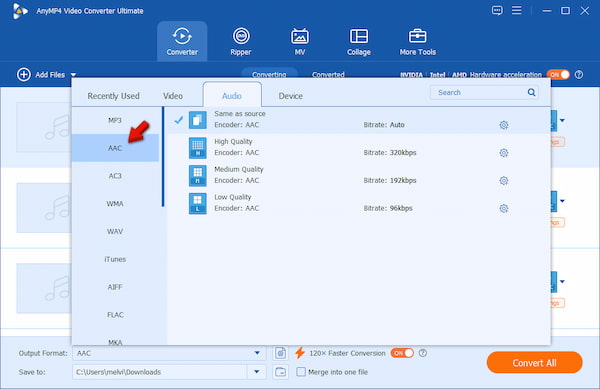600x389 pixels.
Task: Open the Save to path dropdown
Action: coord(257,372)
